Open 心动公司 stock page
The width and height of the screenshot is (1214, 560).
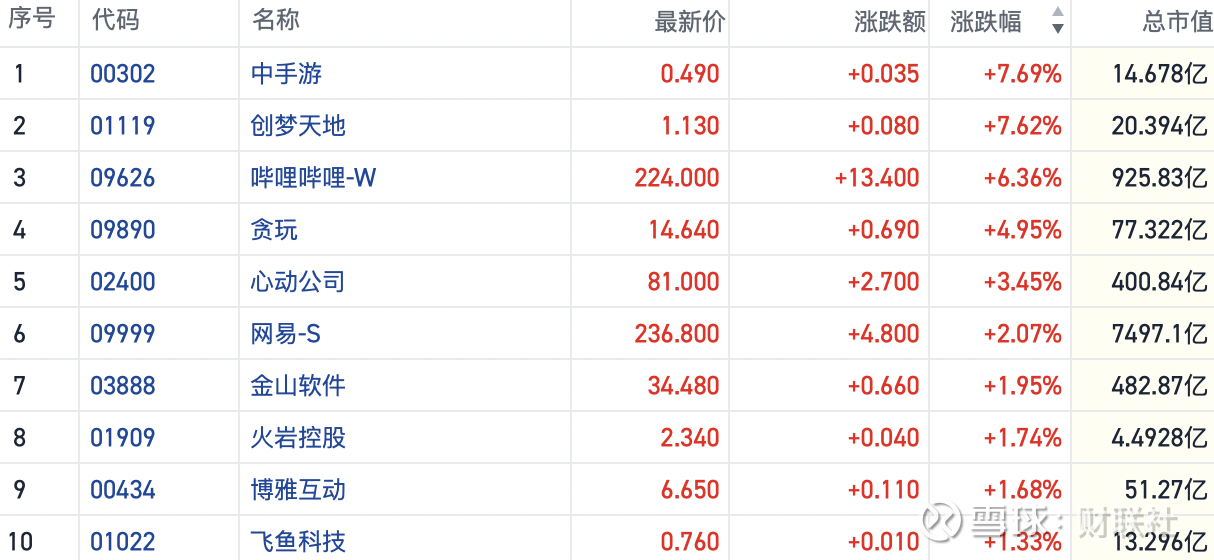tap(298, 282)
